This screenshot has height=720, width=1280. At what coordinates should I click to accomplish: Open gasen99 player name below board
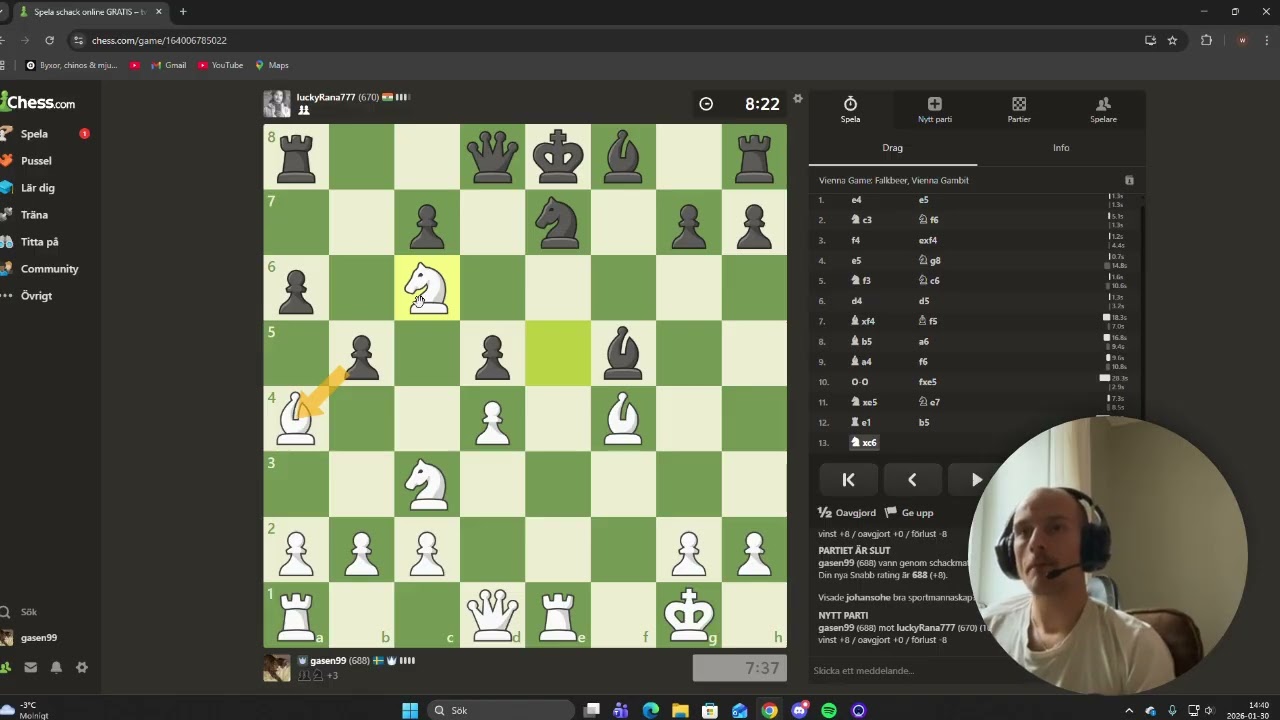328,661
